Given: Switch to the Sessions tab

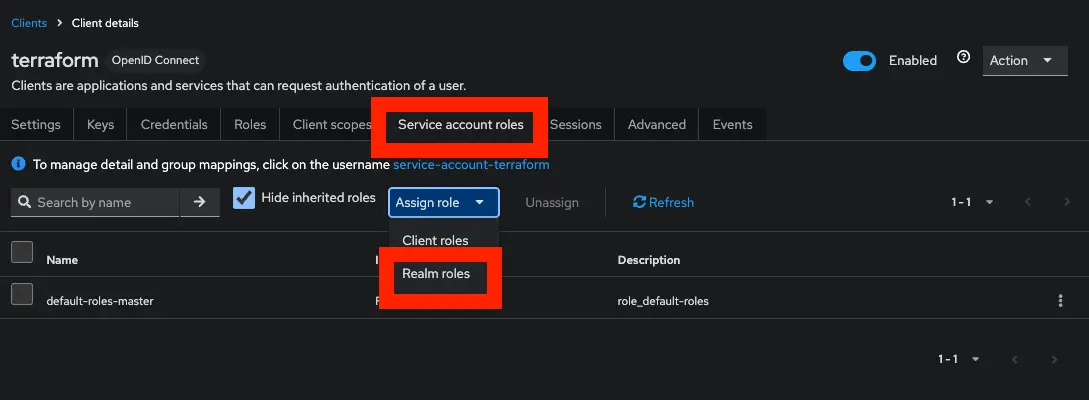Looking at the screenshot, I should pyautogui.click(x=576, y=124).
